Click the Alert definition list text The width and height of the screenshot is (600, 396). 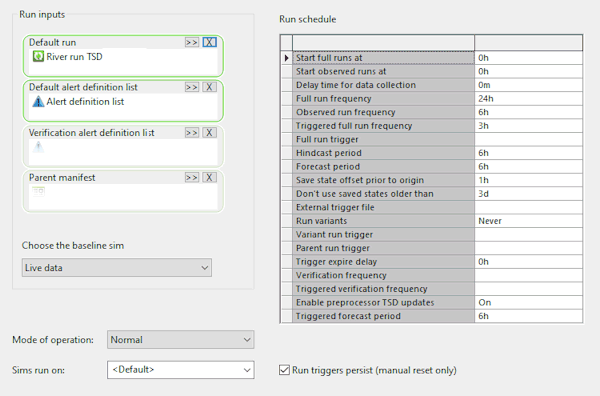pyautogui.click(x=85, y=101)
